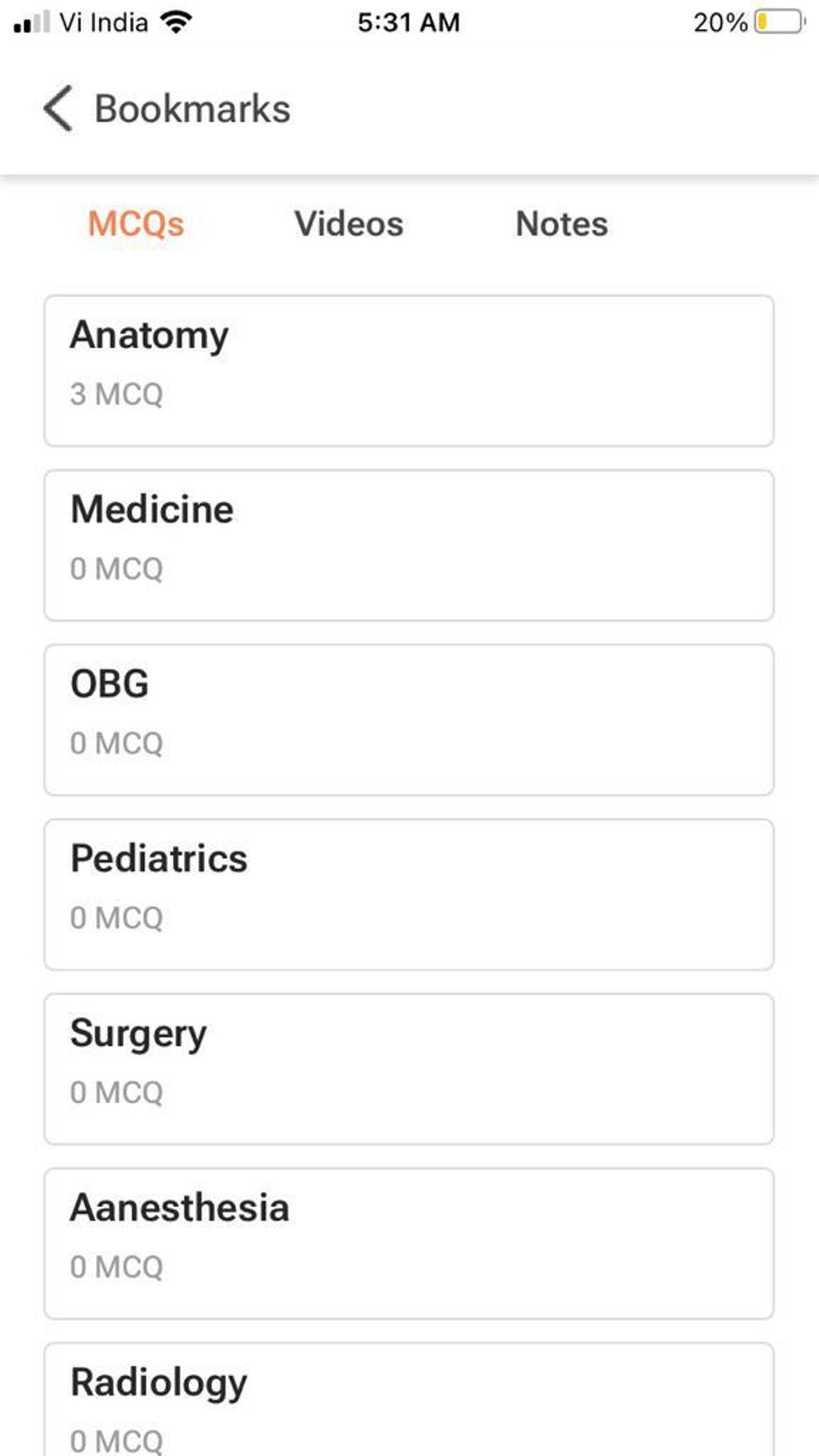
Task: Tap the 20% battery percentage text
Action: point(720,22)
